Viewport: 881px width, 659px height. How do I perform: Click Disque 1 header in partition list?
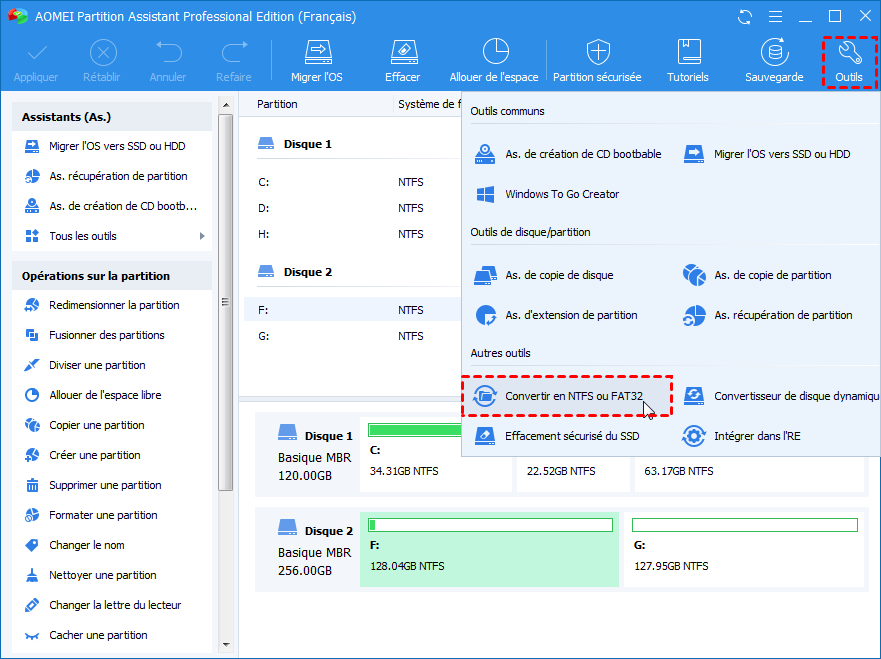point(295,144)
